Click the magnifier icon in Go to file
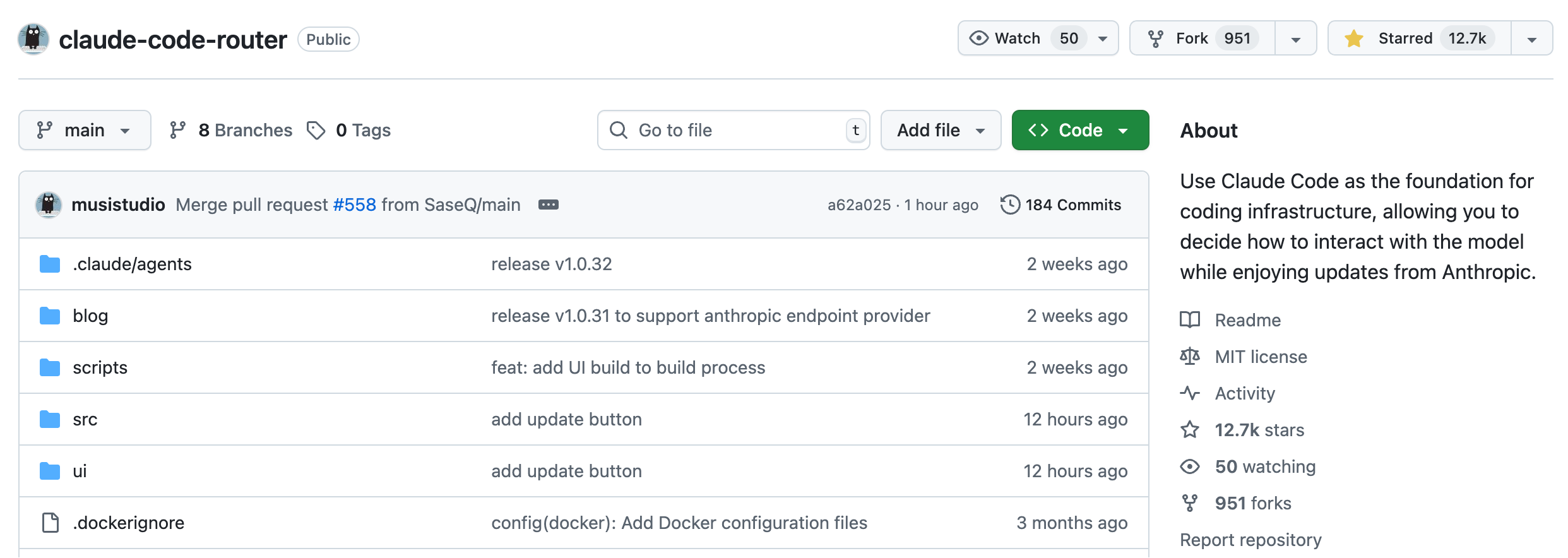This screenshot has width=1568, height=558. tap(619, 130)
